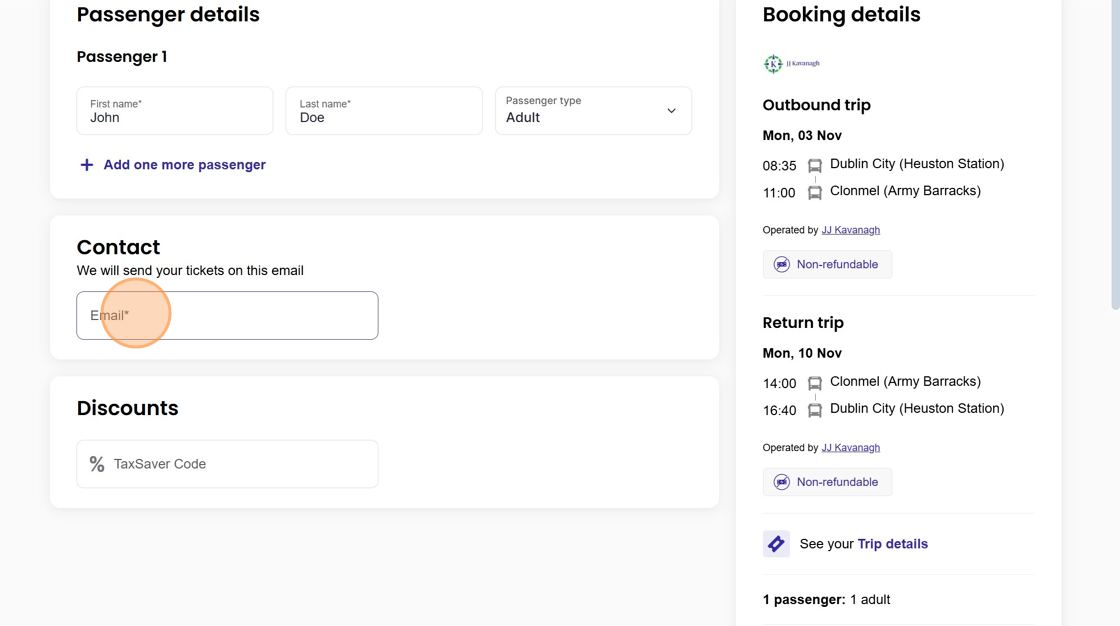1120x626 pixels.
Task: Click the First name field
Action: 174,111
